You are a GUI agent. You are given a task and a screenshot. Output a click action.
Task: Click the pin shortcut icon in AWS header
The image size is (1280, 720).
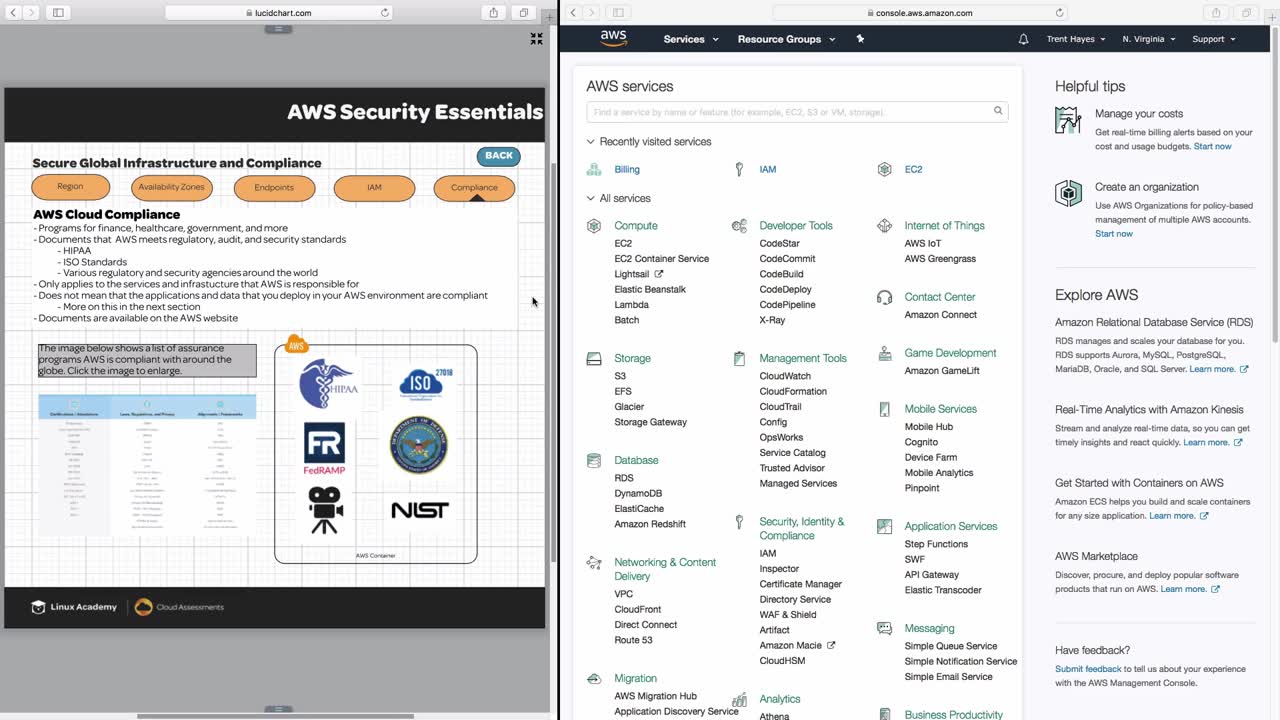860,39
